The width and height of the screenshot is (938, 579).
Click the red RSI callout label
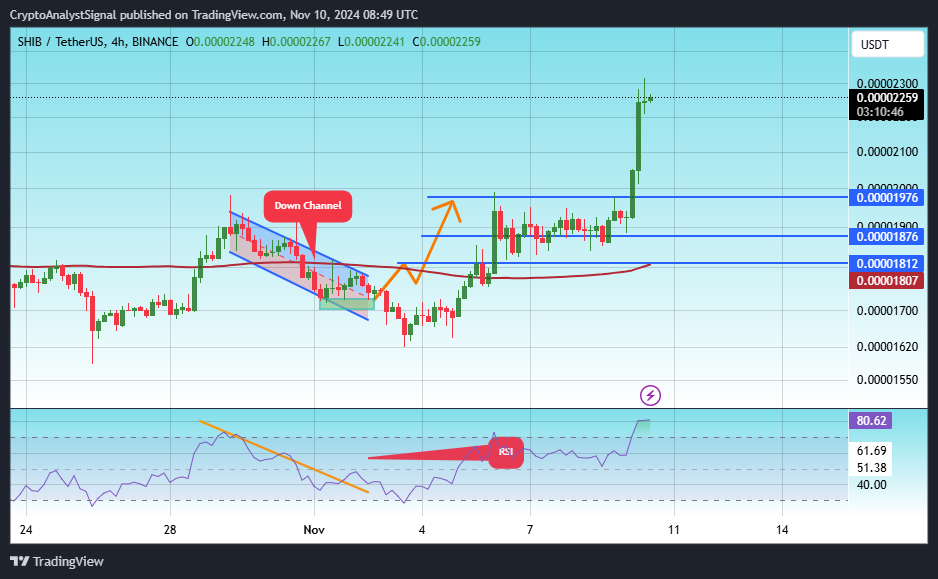(x=506, y=452)
